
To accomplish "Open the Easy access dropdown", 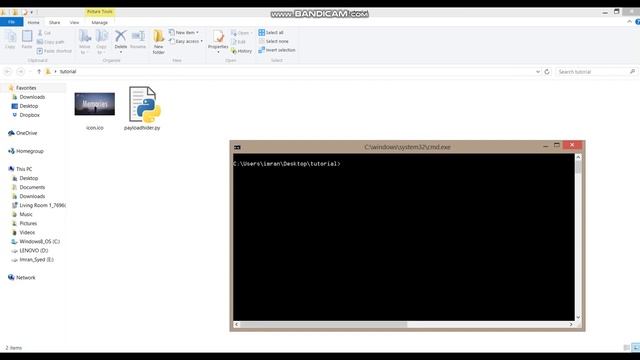I will (186, 41).
